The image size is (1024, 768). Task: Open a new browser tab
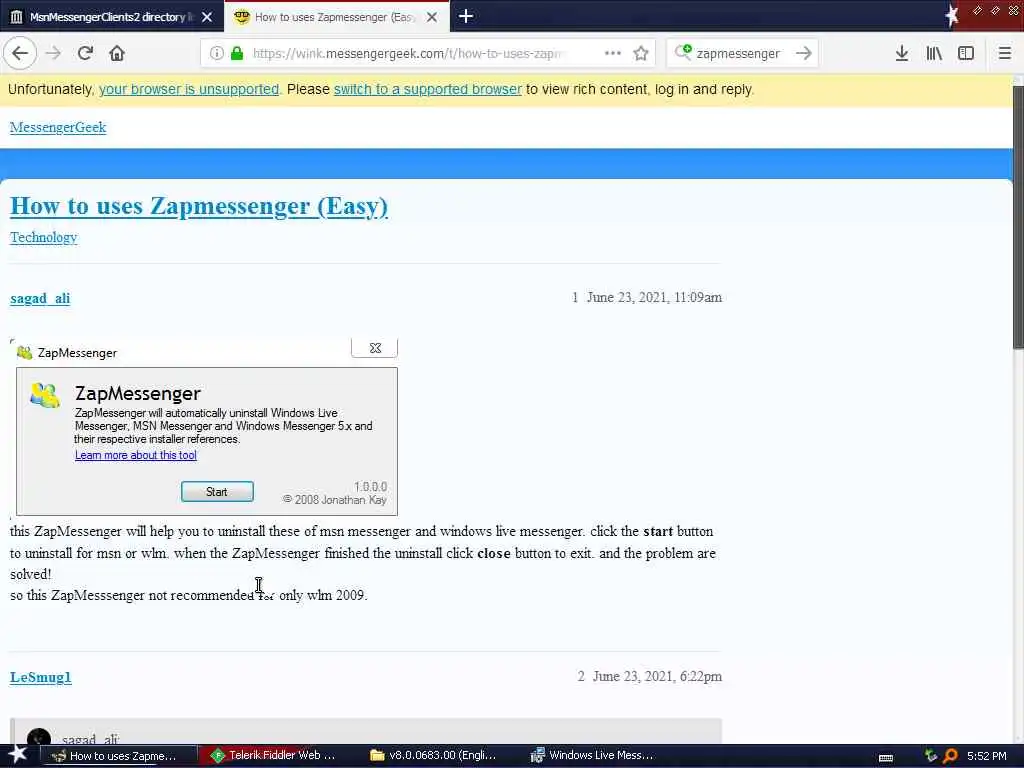point(466,16)
